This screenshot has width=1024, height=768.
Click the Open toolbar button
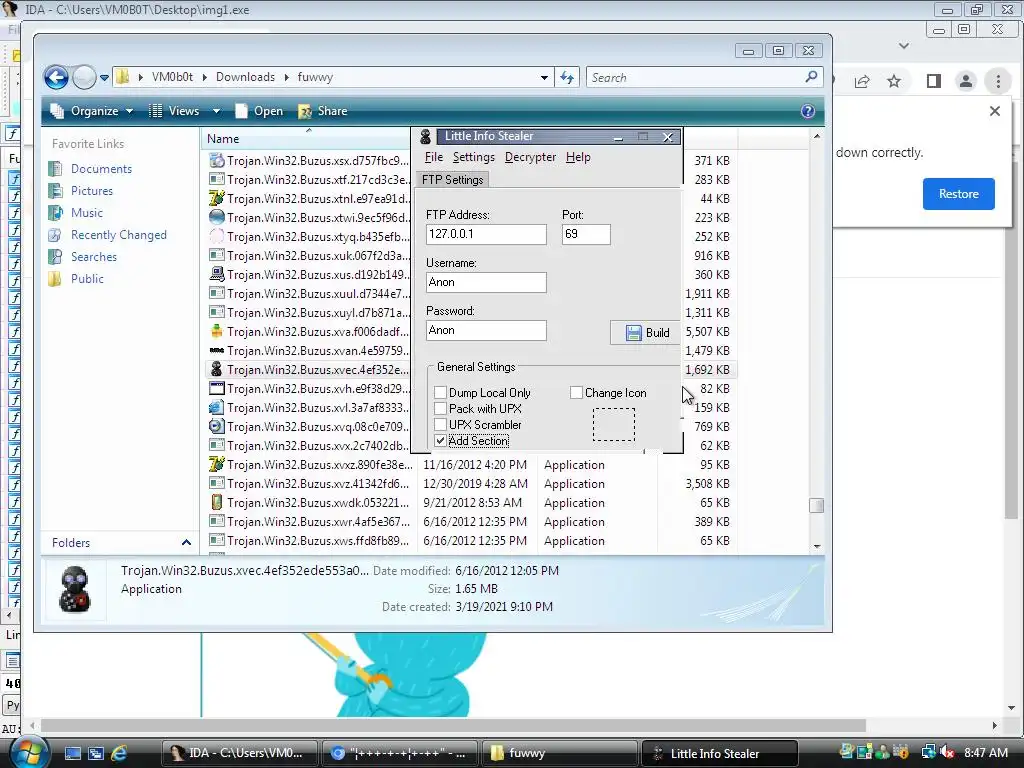click(x=259, y=111)
